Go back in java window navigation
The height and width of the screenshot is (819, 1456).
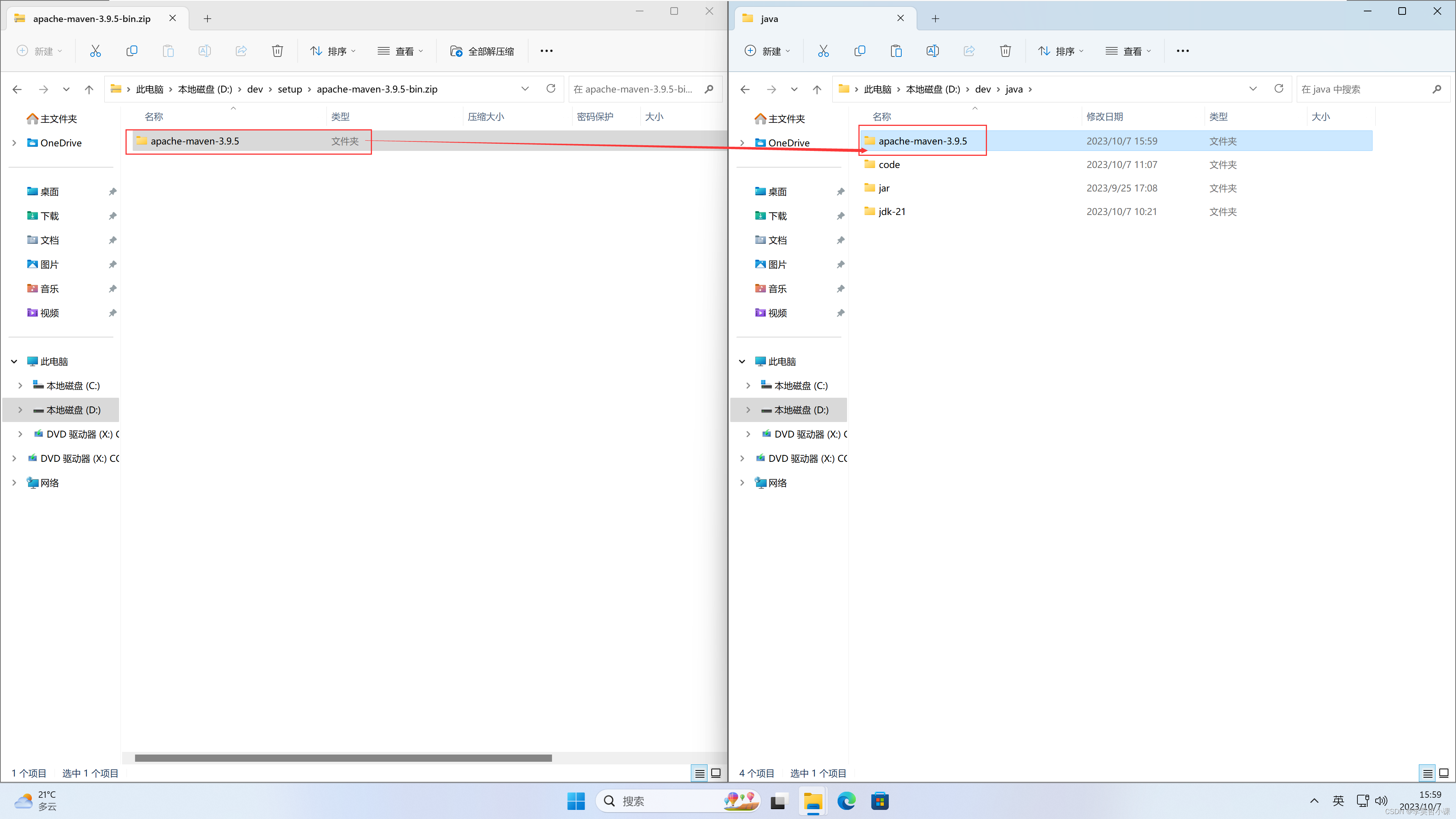tap(745, 89)
